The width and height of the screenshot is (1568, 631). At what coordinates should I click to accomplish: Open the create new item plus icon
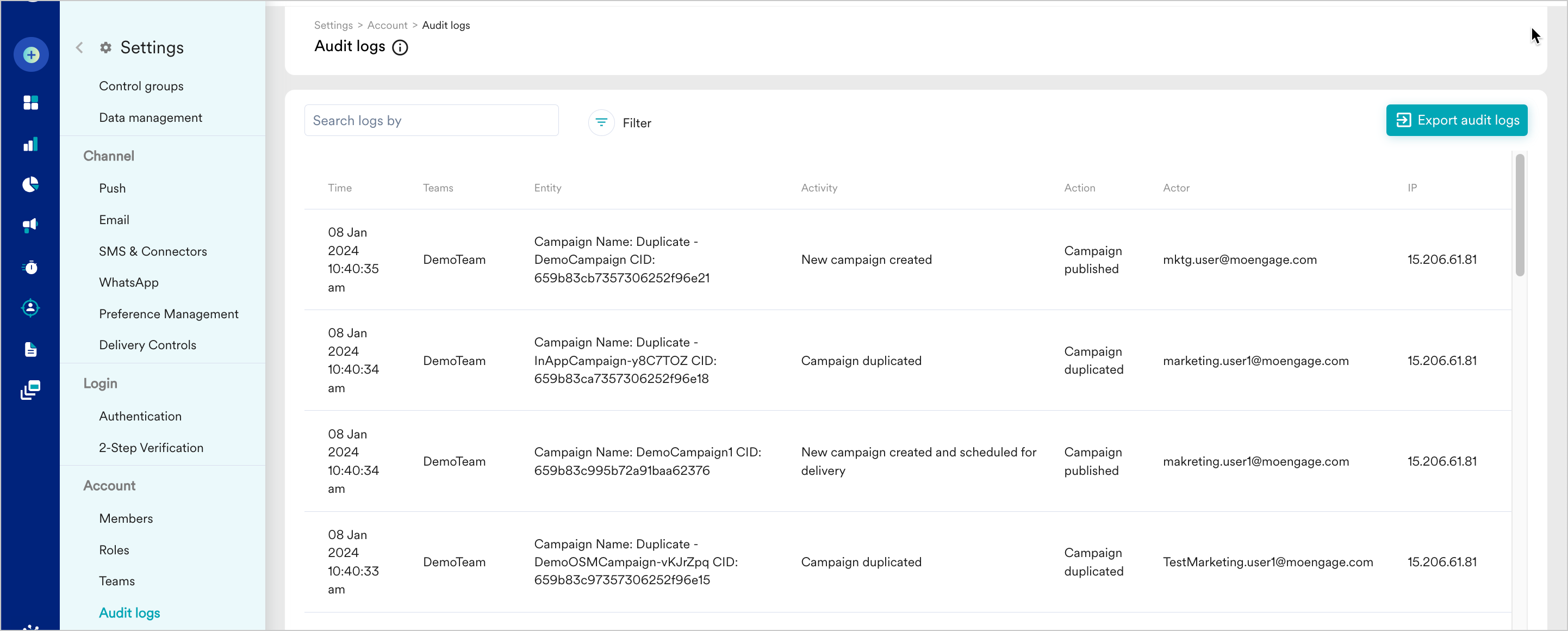(30, 54)
